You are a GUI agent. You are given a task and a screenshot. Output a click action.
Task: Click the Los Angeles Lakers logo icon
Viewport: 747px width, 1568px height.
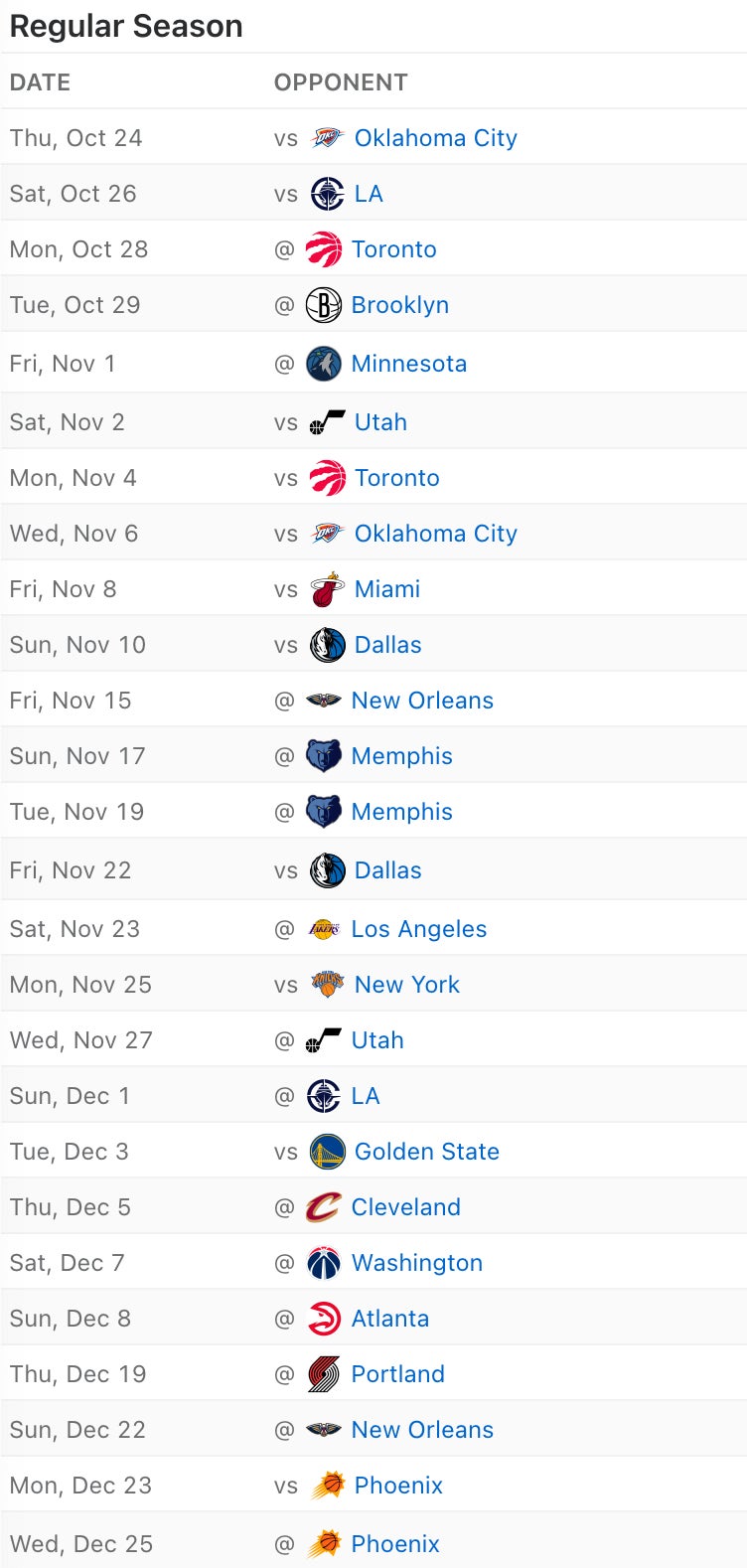pos(324,929)
